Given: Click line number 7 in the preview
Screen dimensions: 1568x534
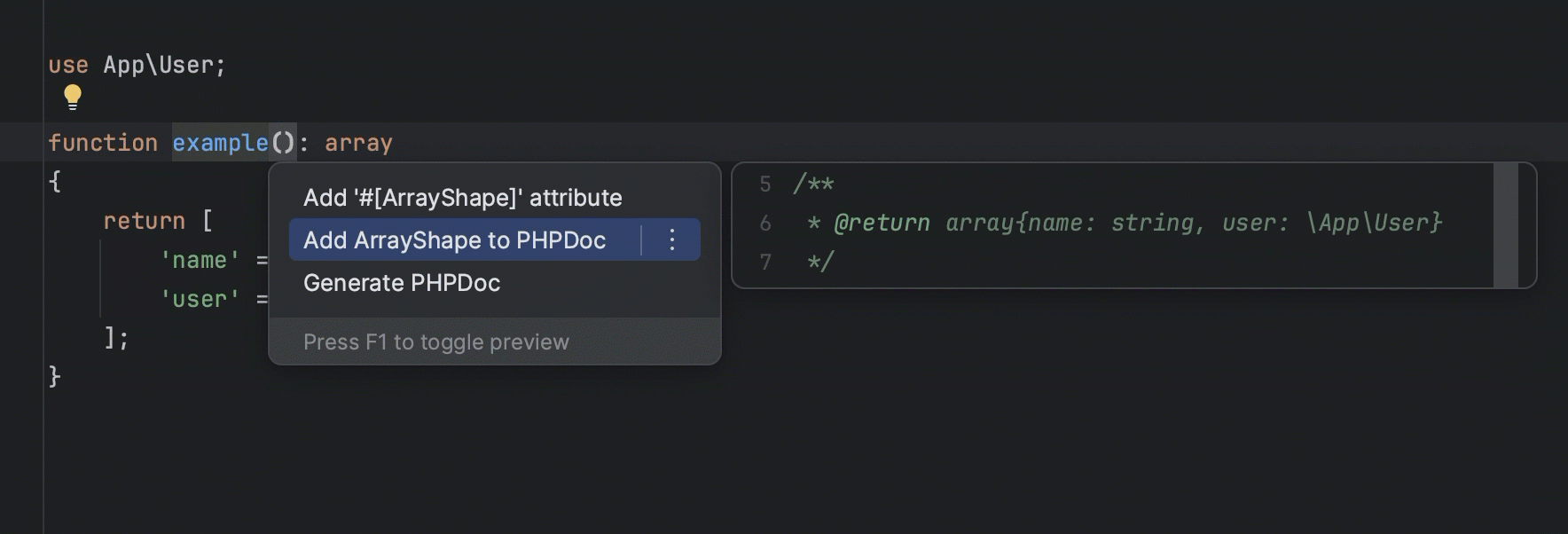Looking at the screenshot, I should coord(765,262).
